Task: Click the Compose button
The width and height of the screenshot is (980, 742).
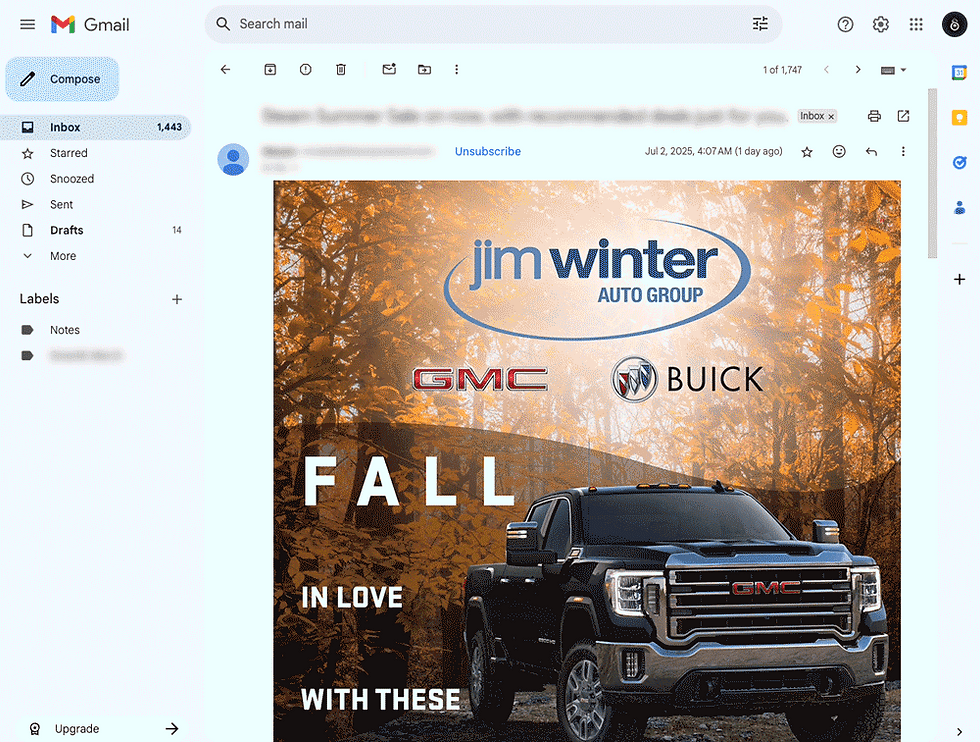Action: pos(62,79)
